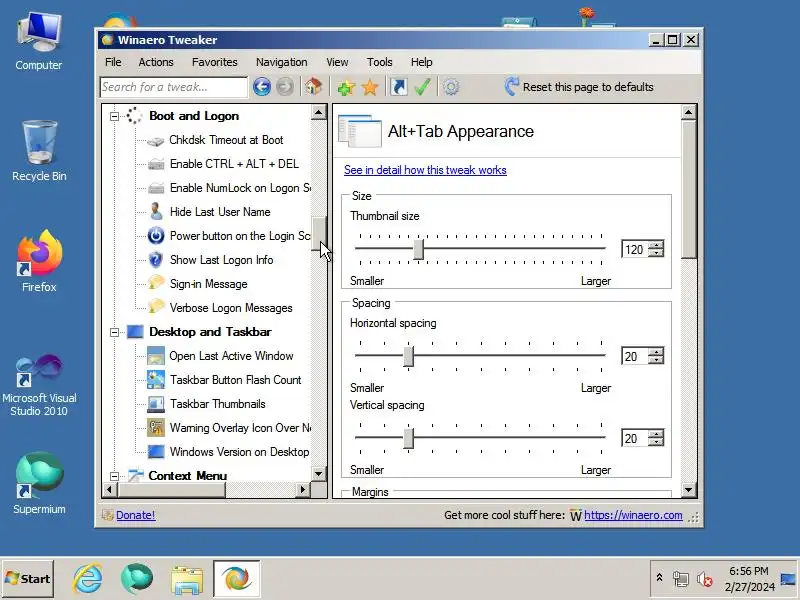
Task: Launch Internet Explorer from the taskbar
Action: point(88,579)
